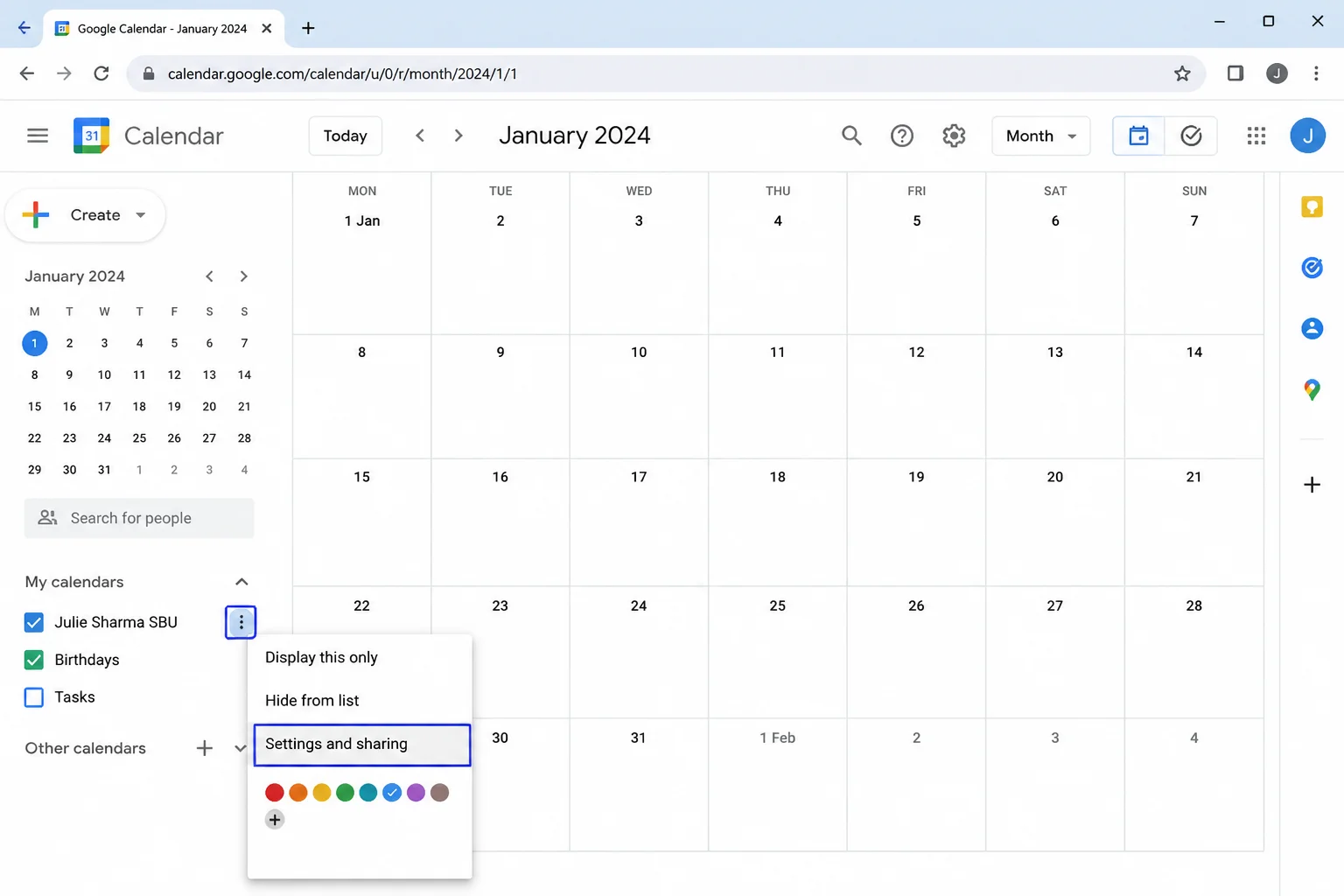Image resolution: width=1344 pixels, height=896 pixels.
Task: Click the browser address bar
Action: coord(665,73)
